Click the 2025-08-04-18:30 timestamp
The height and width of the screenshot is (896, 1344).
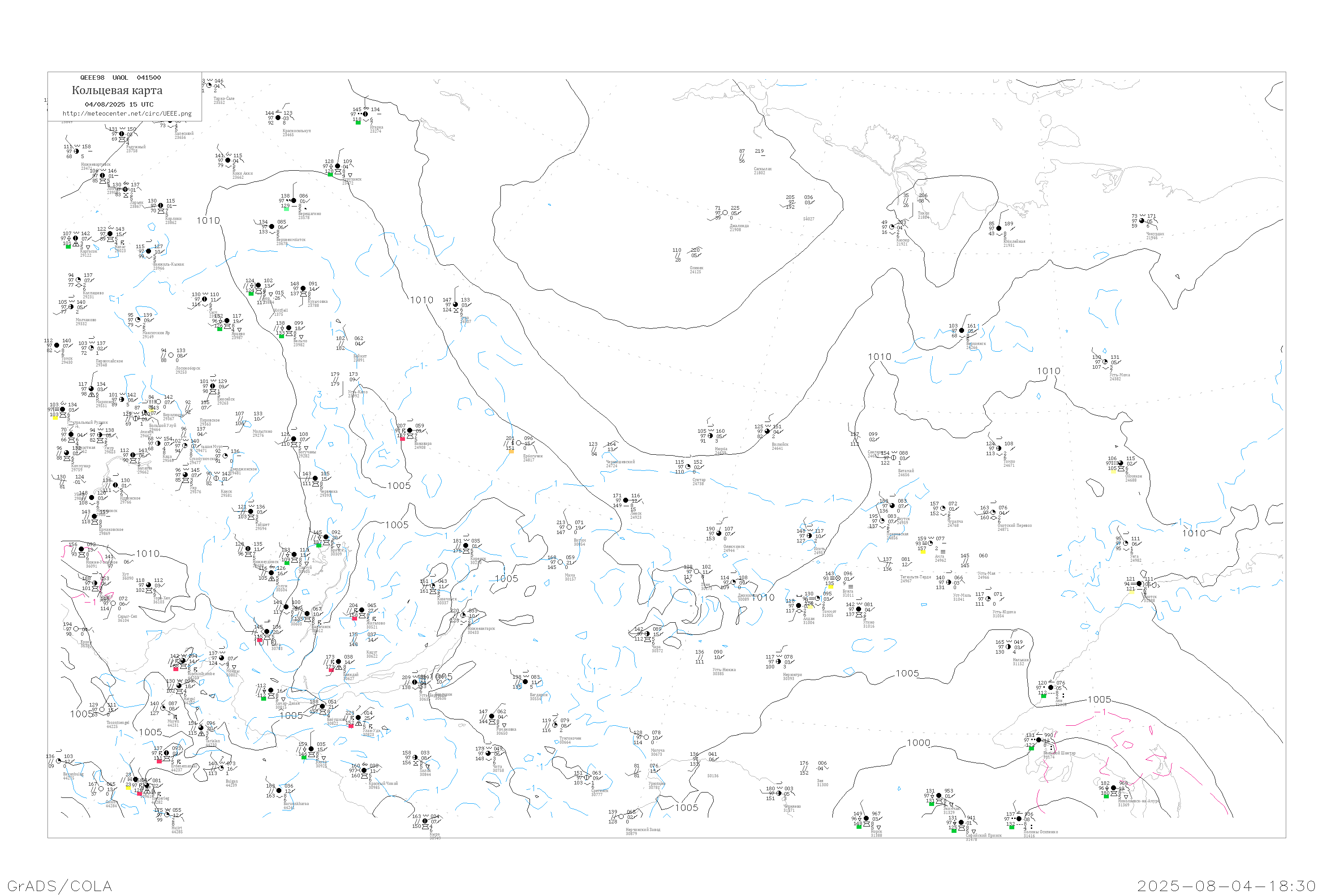(x=1226, y=886)
